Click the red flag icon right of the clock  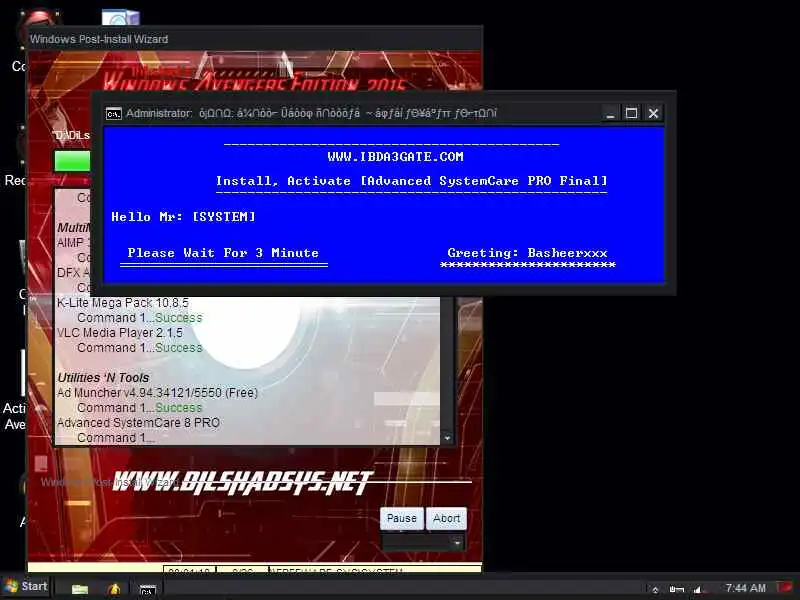tap(784, 587)
